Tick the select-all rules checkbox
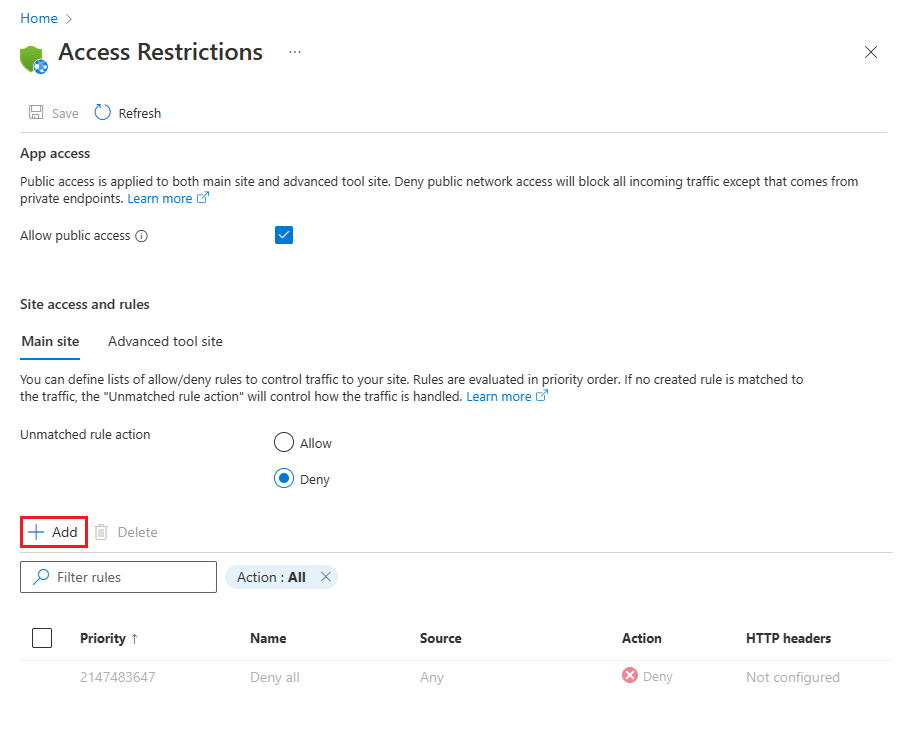This screenshot has height=734, width=907. point(42,638)
